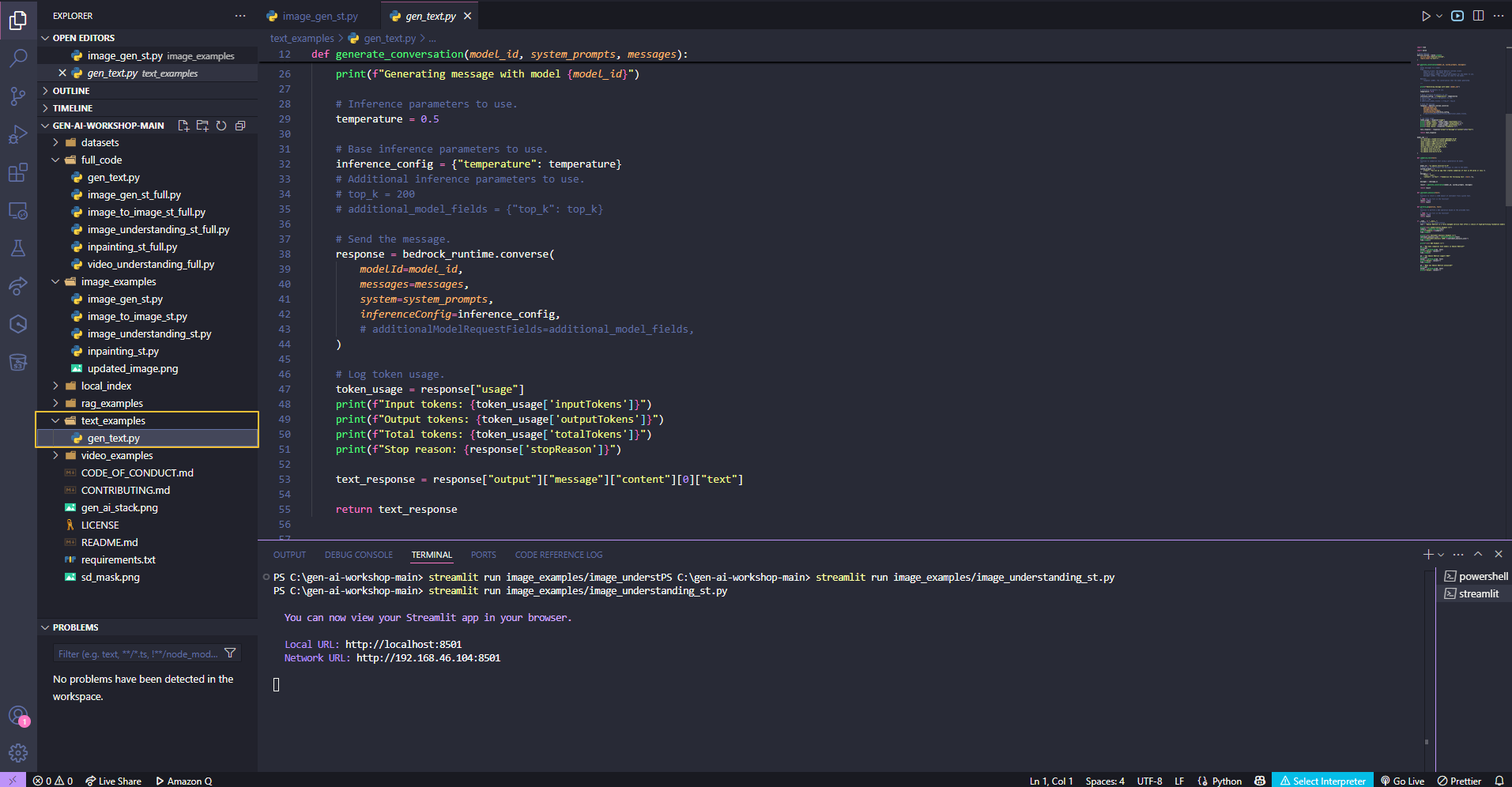Create a new terminal with plus icon
1512x787 pixels.
[1428, 555]
